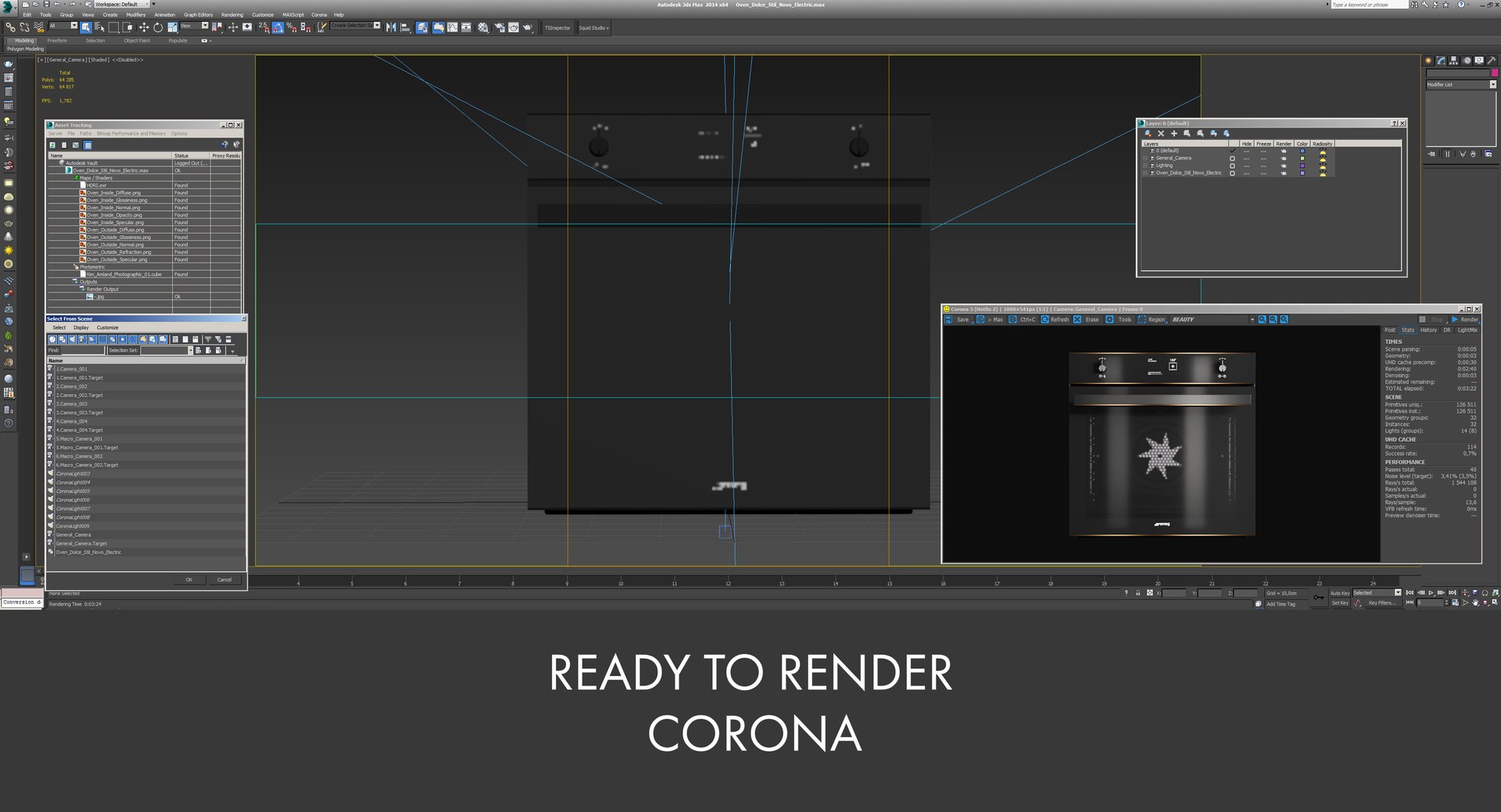
Task: Select the Rotate tool in main toolbar
Action: coord(158,27)
